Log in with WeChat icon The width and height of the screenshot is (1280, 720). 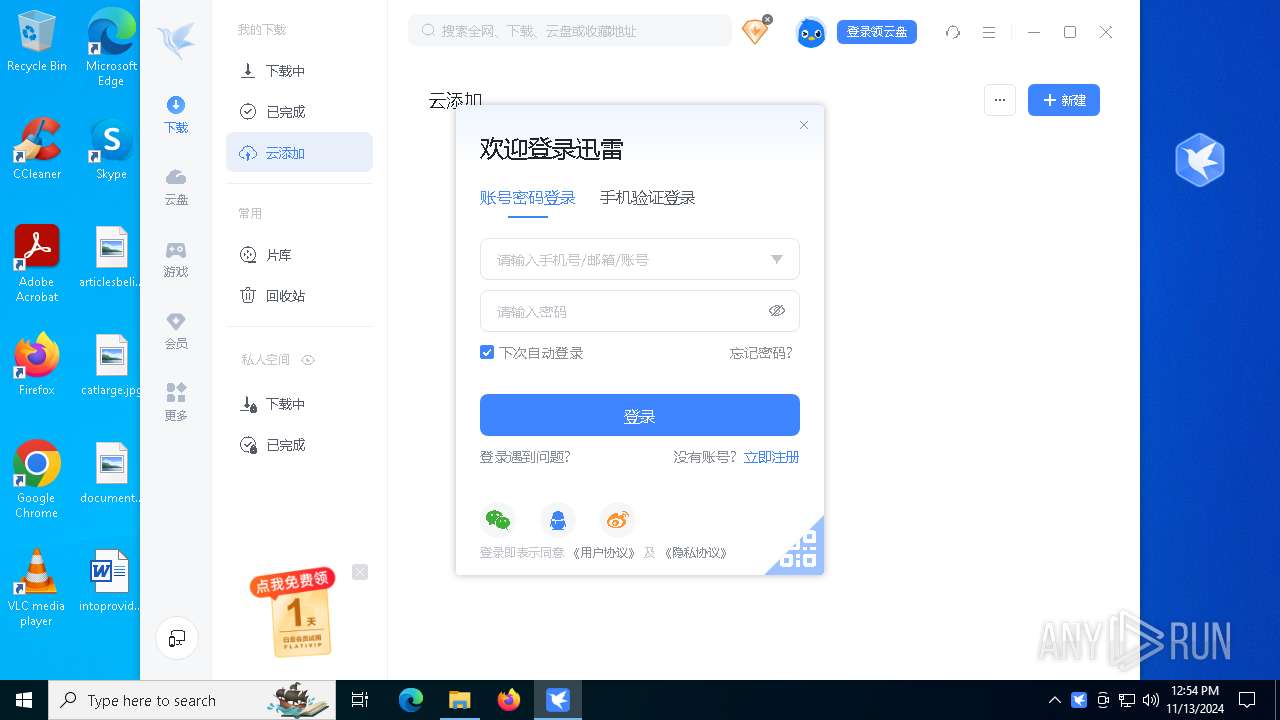[497, 519]
